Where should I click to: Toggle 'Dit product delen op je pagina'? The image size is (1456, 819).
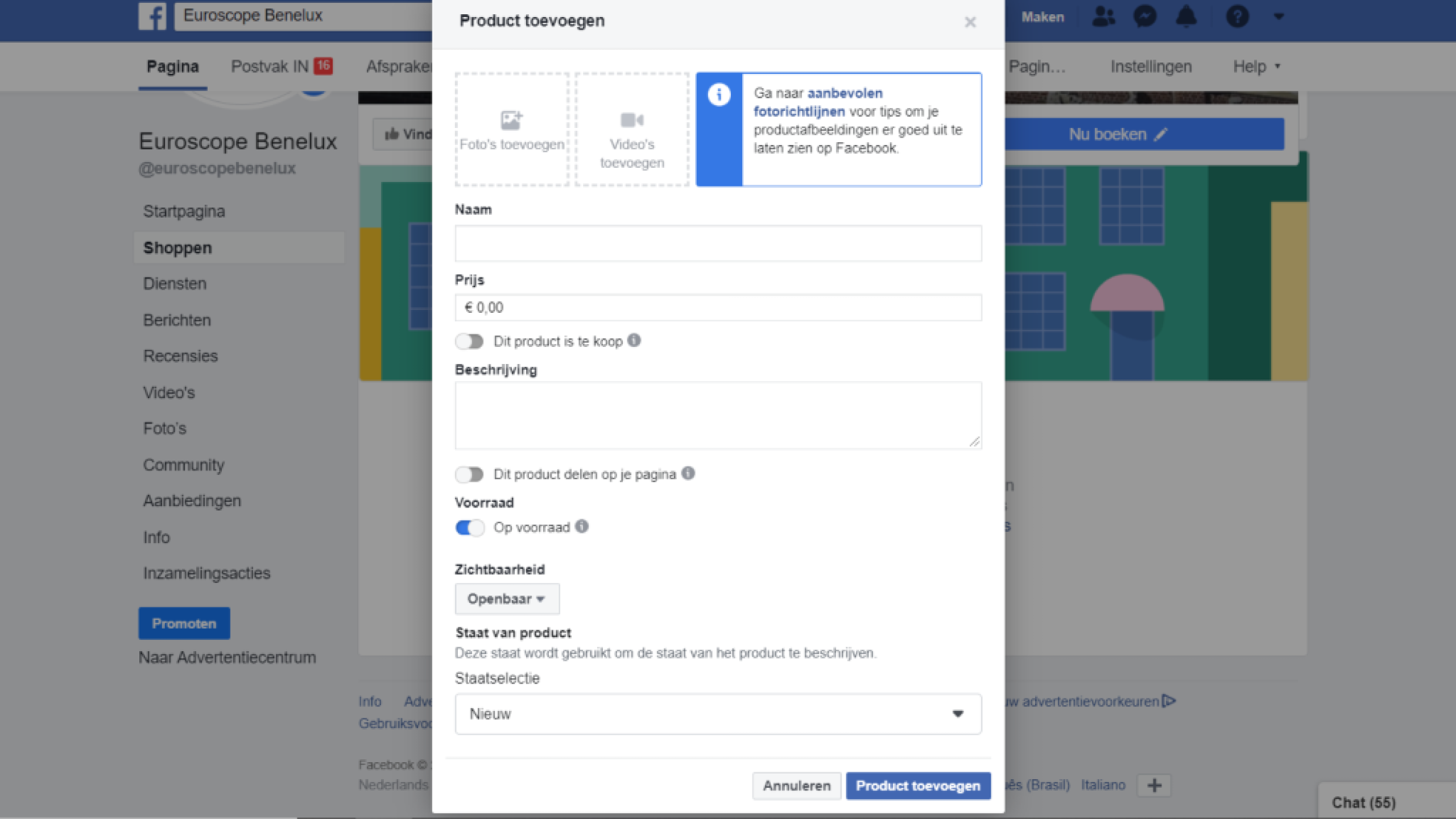pyautogui.click(x=470, y=474)
